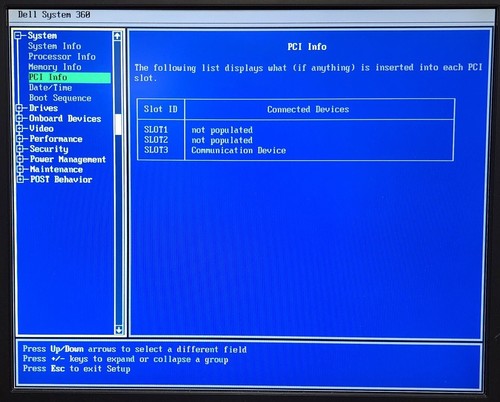Open Memory Info page
The image size is (500, 402).
pos(55,67)
